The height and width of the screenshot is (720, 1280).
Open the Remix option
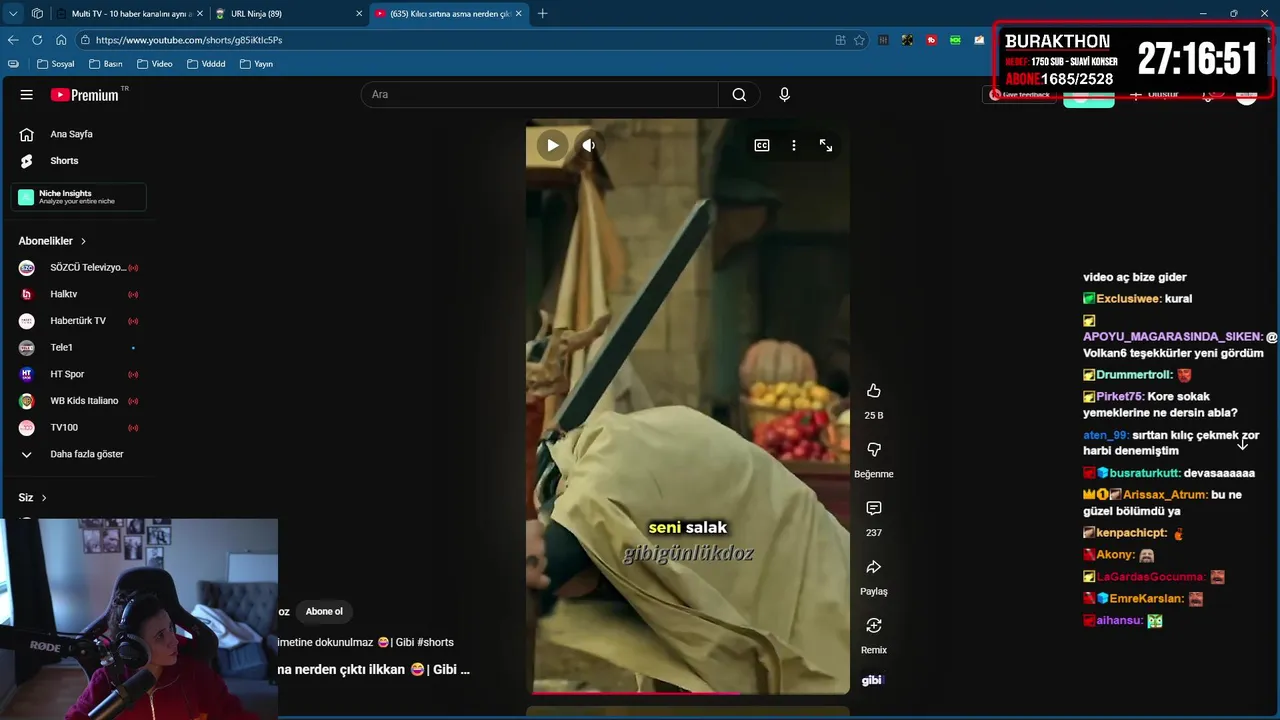[874, 626]
